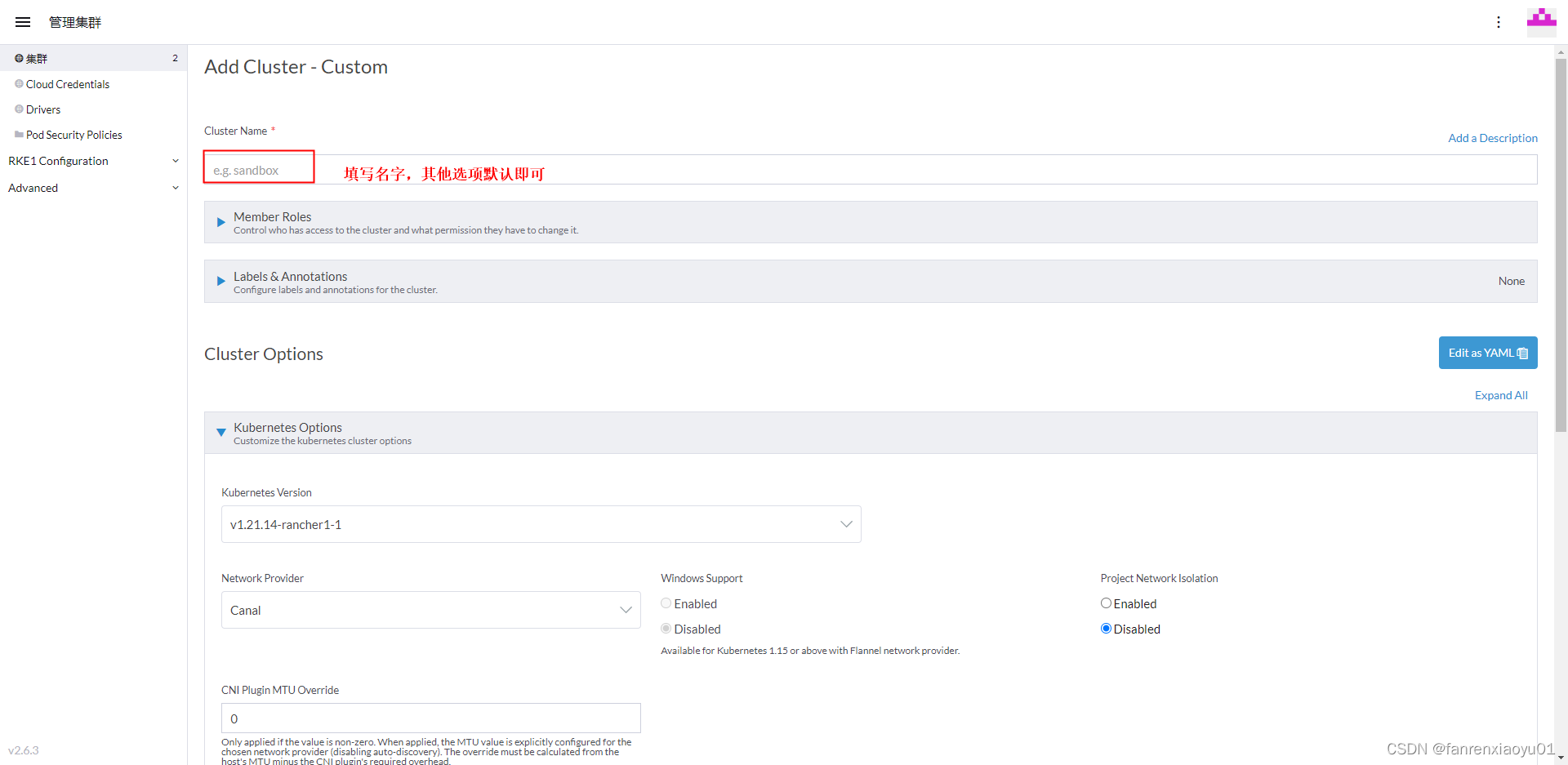Image resolution: width=1568 pixels, height=765 pixels.
Task: Expand the Member Roles section
Action: pos(871,222)
